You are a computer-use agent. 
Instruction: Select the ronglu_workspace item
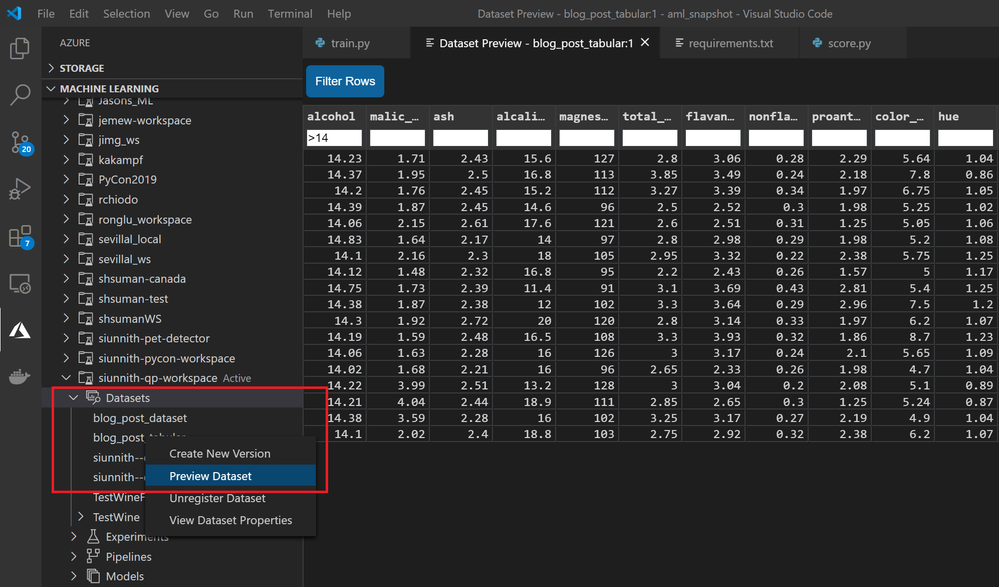145,219
